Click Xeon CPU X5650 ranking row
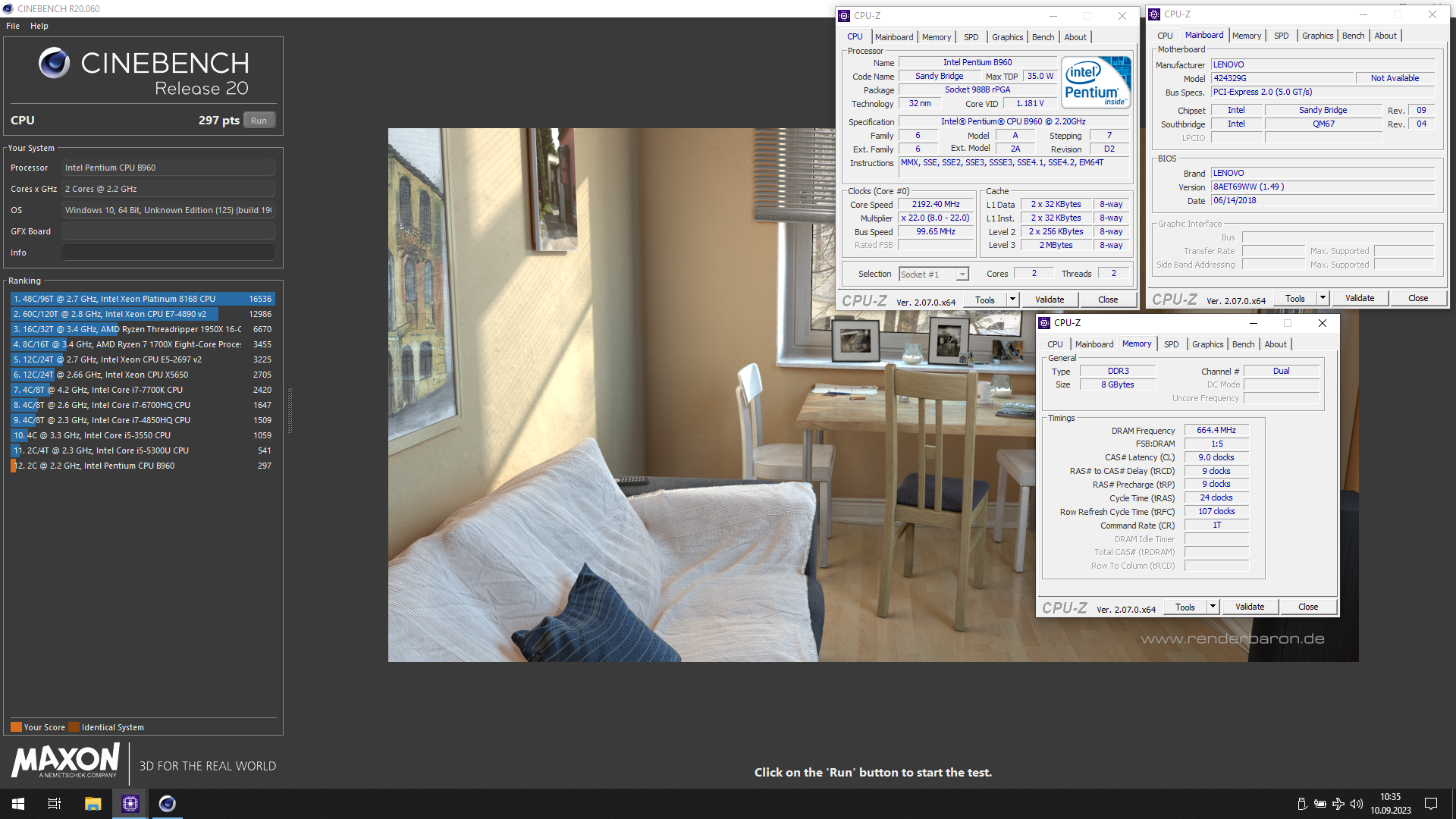Image resolution: width=1456 pixels, height=819 pixels. 143,375
